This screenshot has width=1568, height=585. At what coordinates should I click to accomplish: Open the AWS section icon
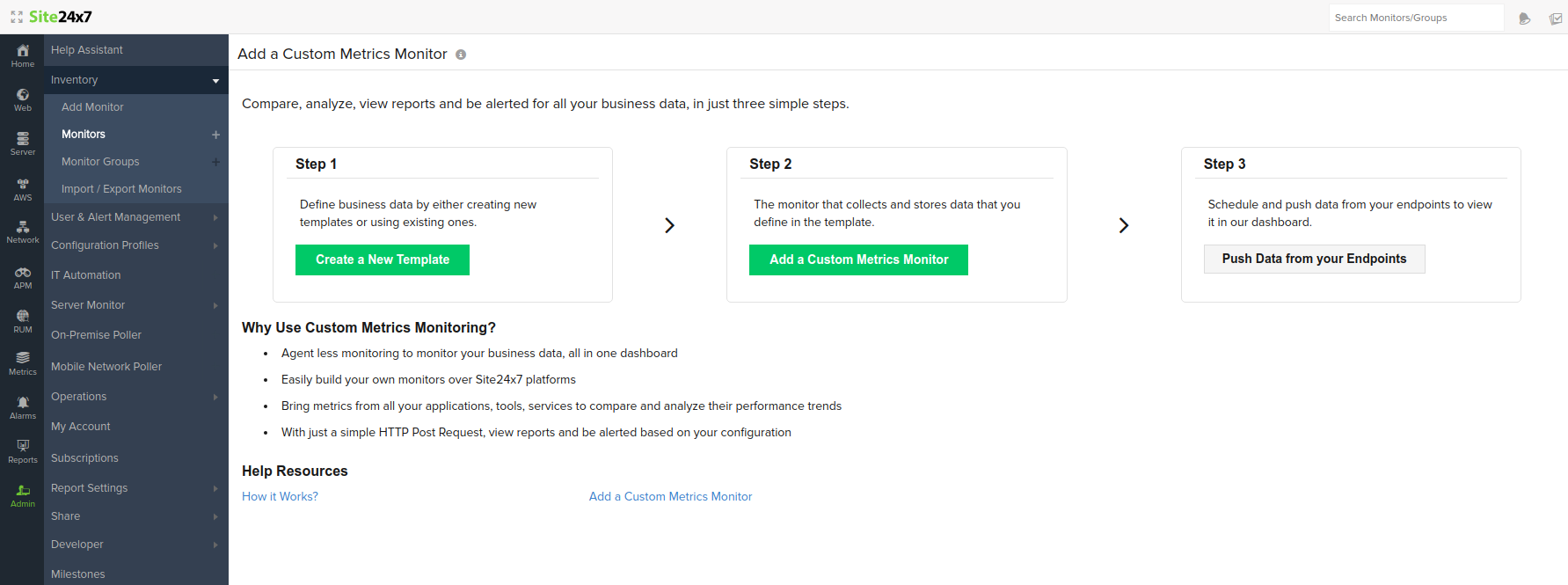tap(23, 189)
